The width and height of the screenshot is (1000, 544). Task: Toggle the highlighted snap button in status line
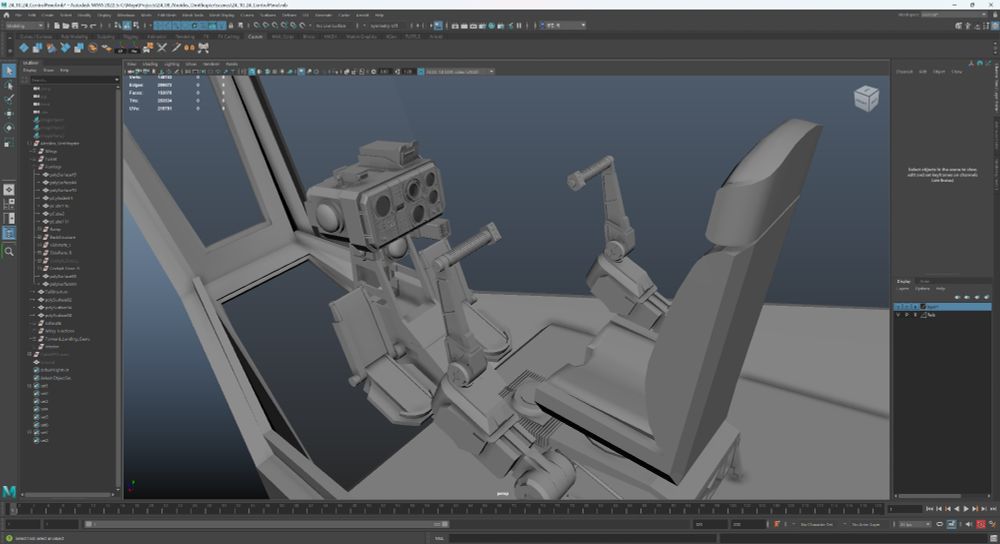pyautogui.click(x=438, y=26)
